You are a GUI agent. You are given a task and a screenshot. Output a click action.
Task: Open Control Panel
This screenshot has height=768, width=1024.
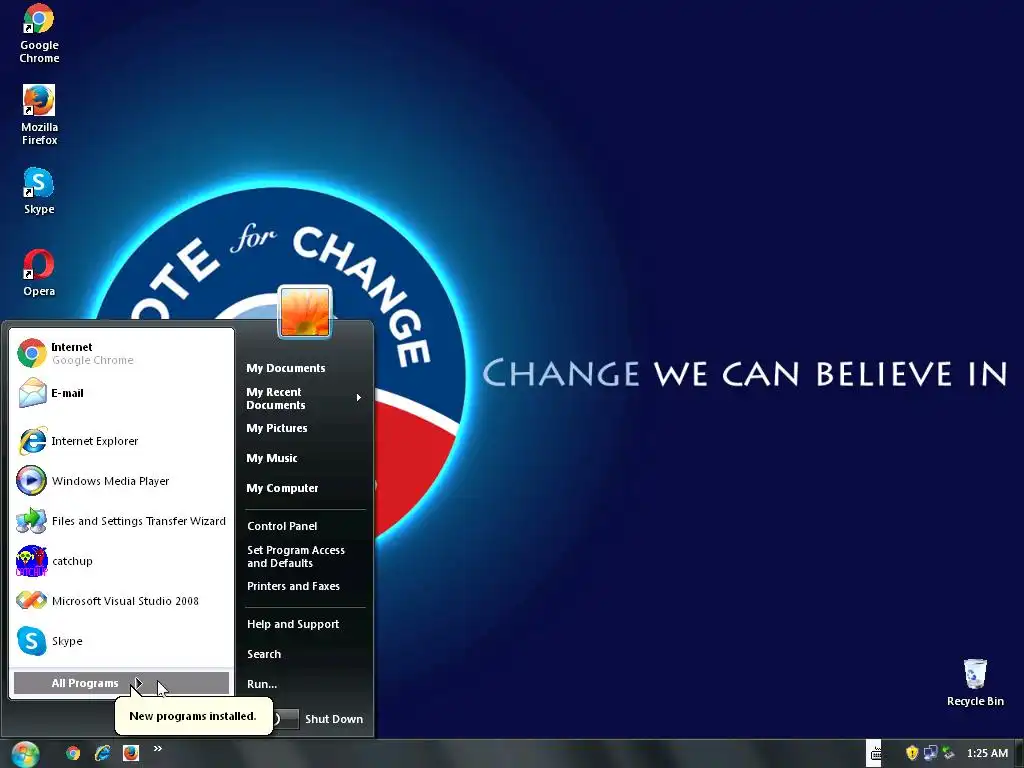[282, 526]
